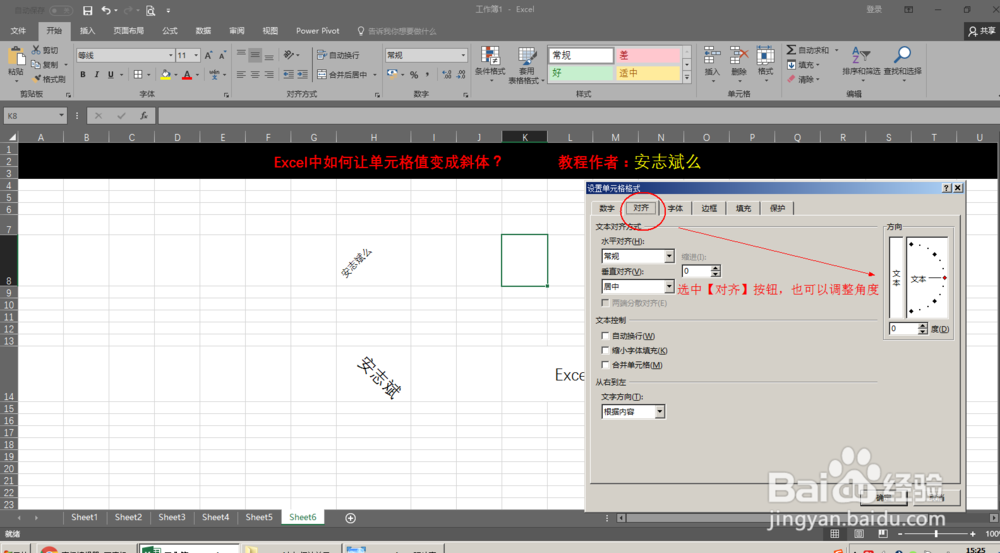The width and height of the screenshot is (1000, 553).
Task: Open 垂直对齐 vertical alignment dropdown
Action: click(x=669, y=286)
